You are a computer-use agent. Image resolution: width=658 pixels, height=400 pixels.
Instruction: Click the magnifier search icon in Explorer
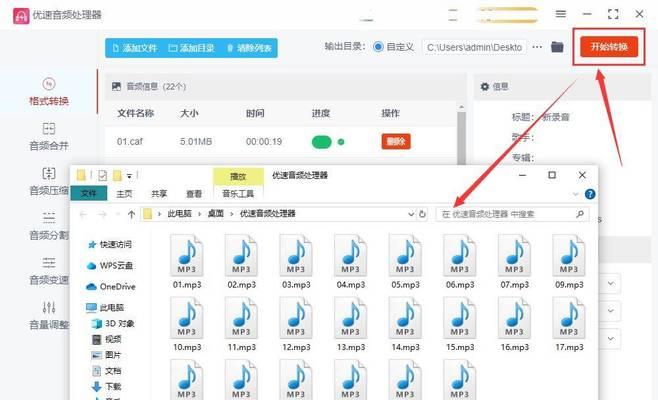[x=580, y=214]
